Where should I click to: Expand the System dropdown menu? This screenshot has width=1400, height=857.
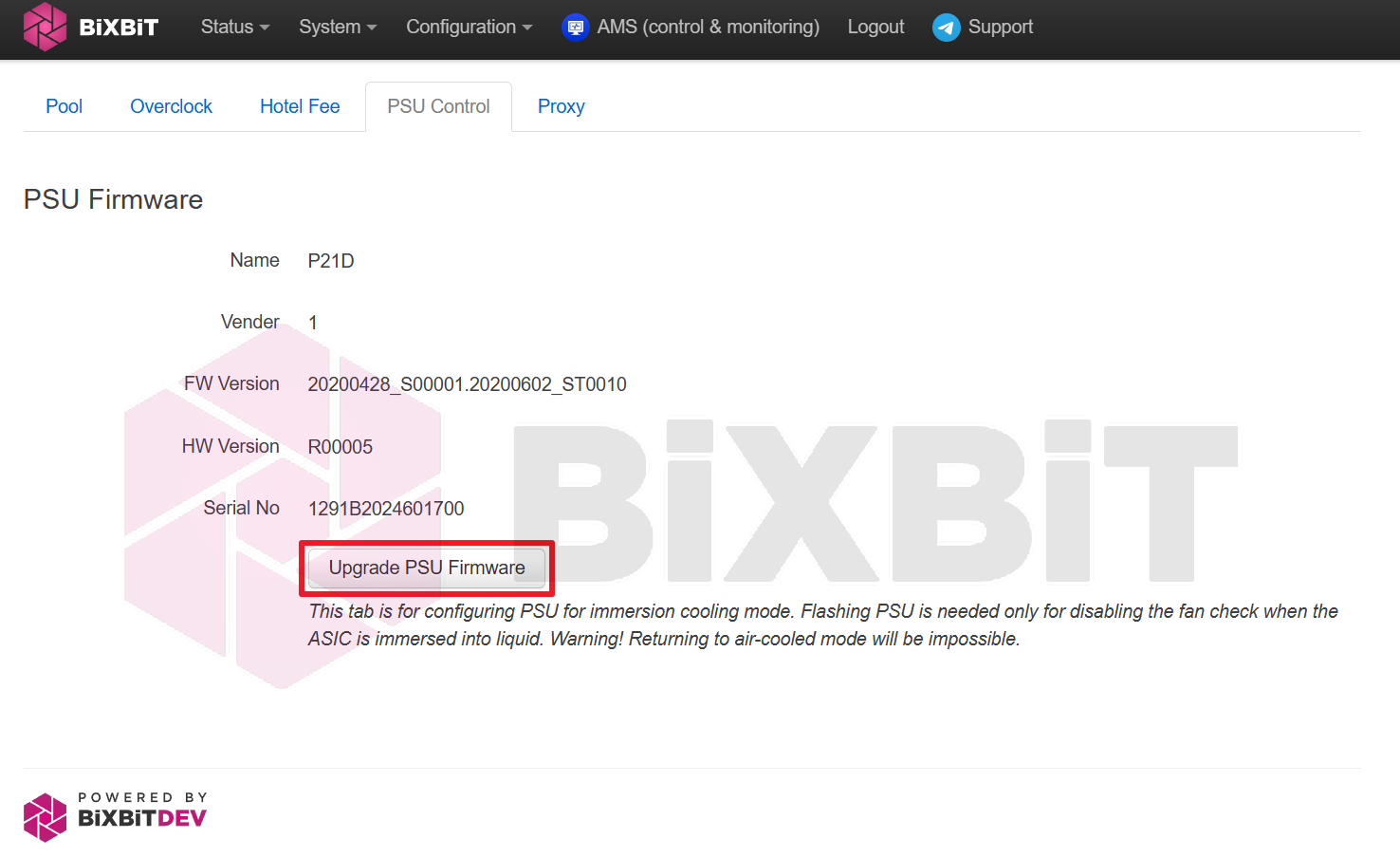[338, 27]
